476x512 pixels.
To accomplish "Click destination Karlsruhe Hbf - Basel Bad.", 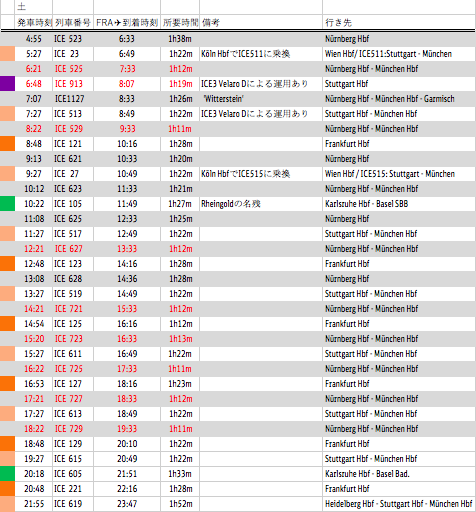I will coord(367,474).
